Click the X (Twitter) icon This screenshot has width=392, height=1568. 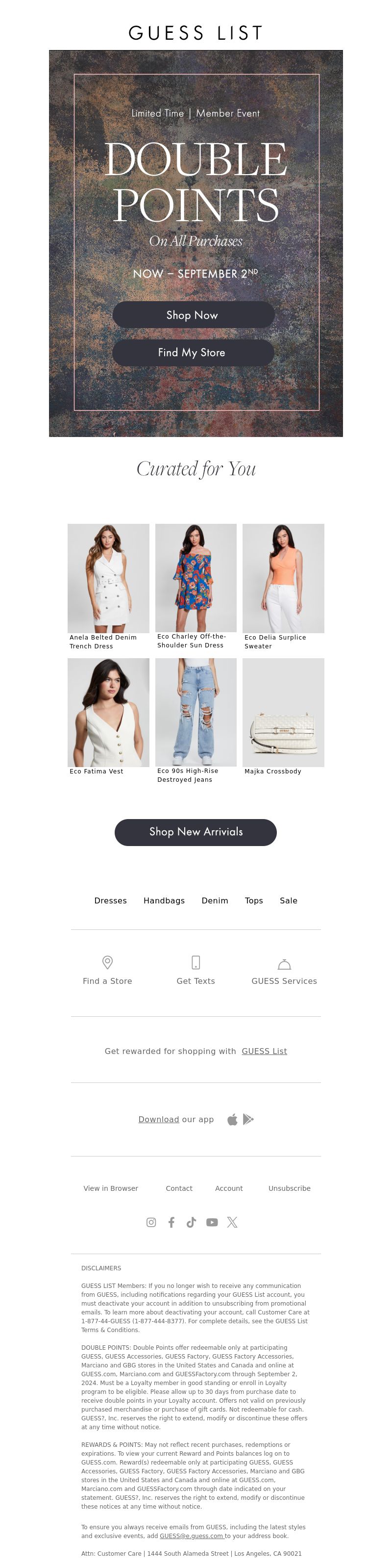pos(232,1222)
